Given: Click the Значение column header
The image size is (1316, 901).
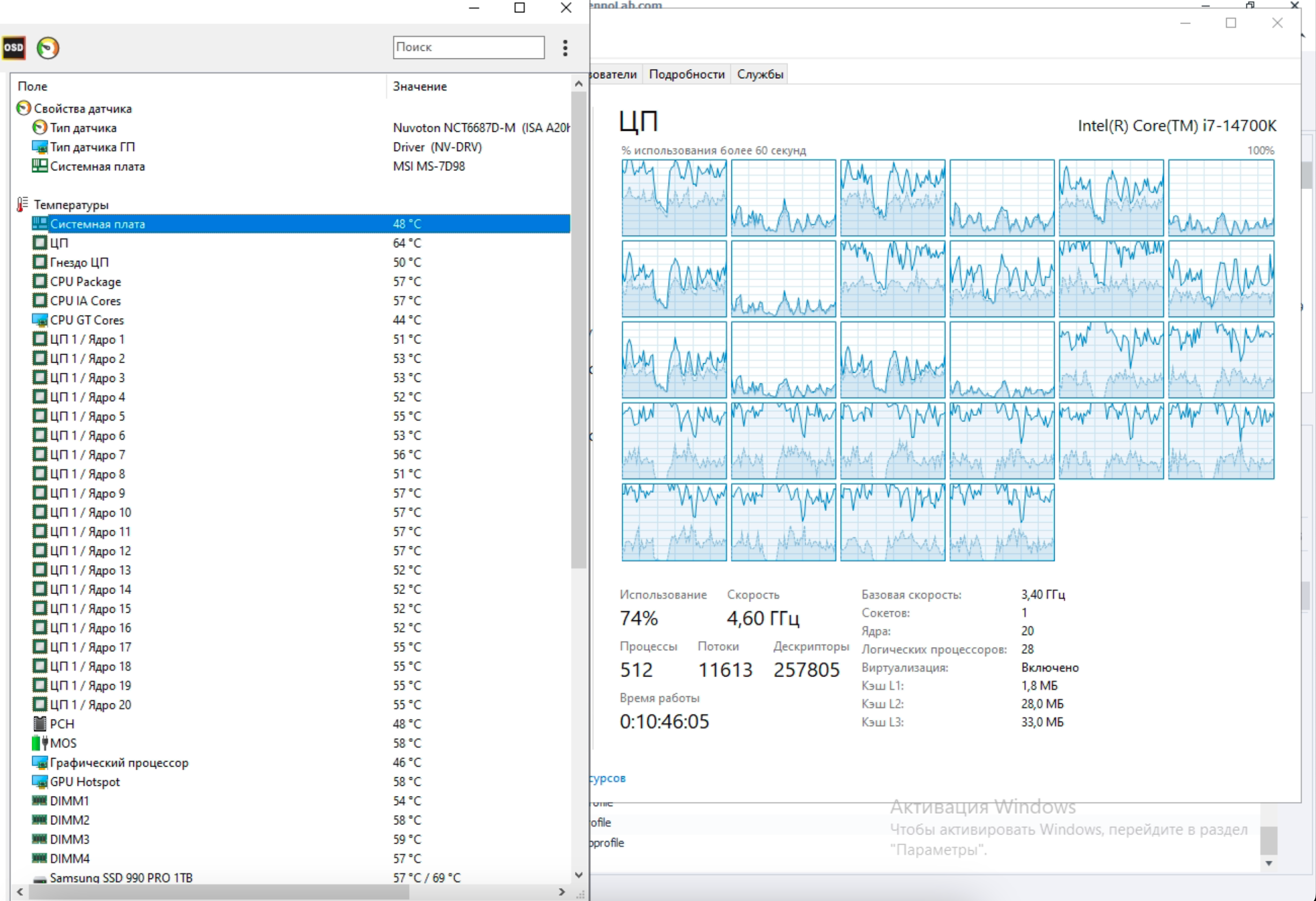Looking at the screenshot, I should 420,86.
